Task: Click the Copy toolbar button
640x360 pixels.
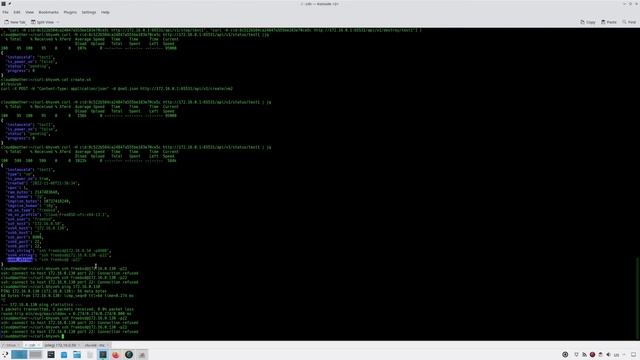Action: [588, 22]
